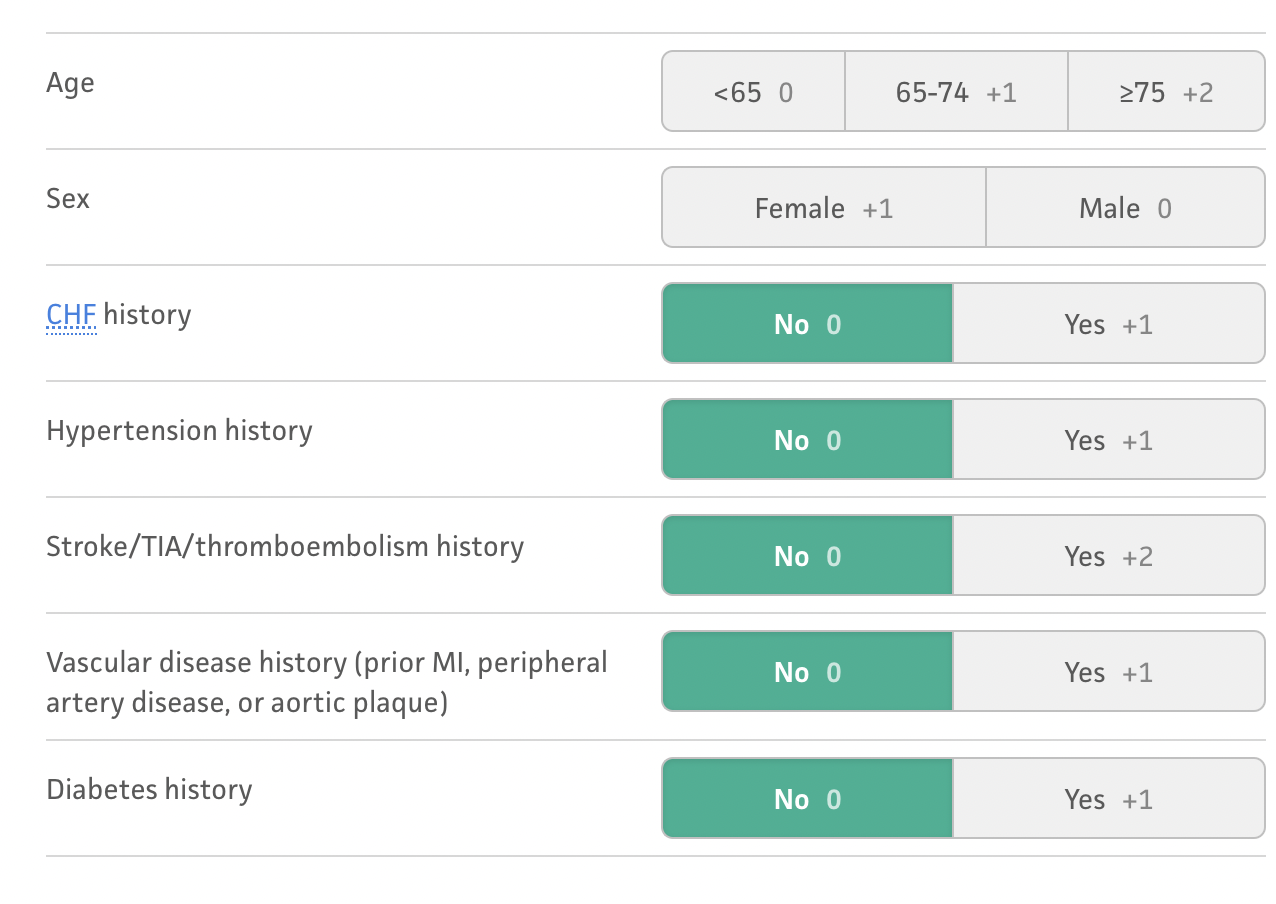Select No for CHF history

click(x=807, y=324)
